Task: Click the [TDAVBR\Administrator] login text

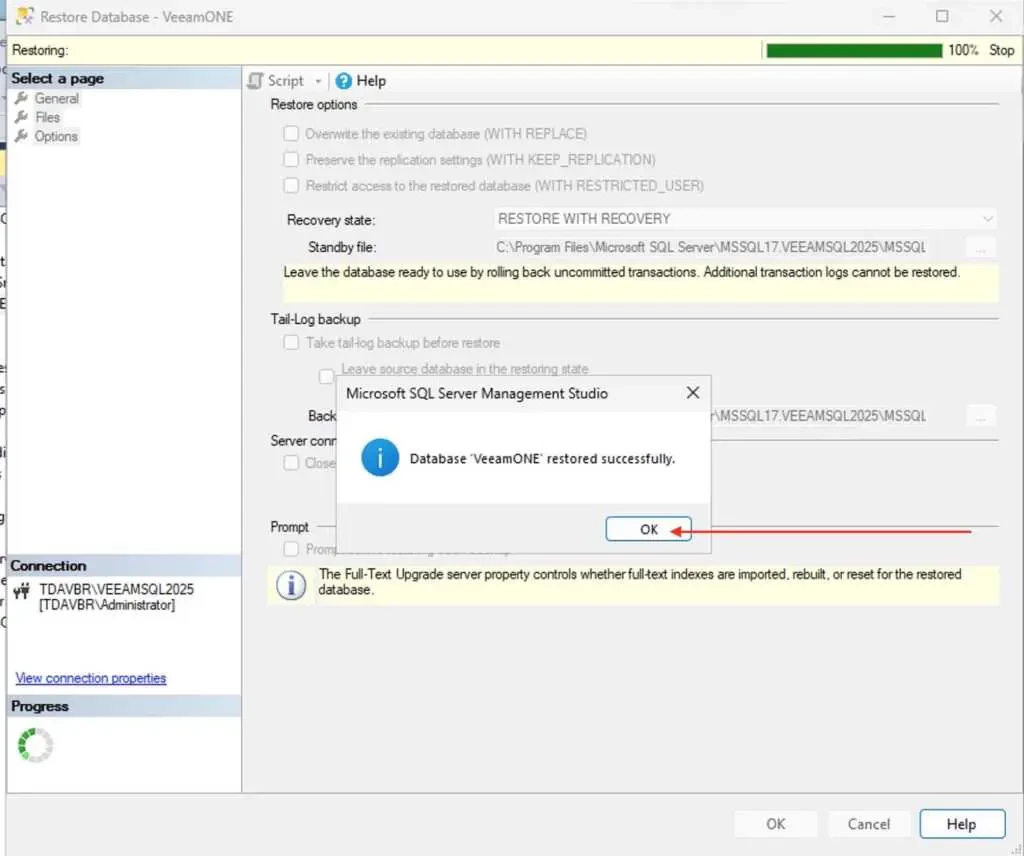Action: click(107, 605)
